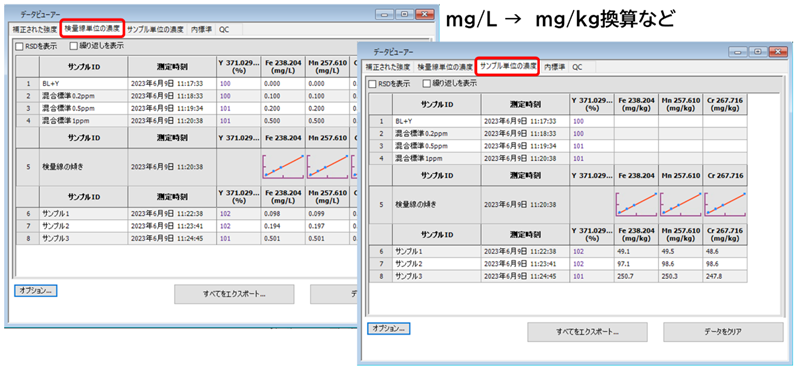
Task: Select 48.6 Cr value of サンプル1, front window
Action: (x=724, y=252)
